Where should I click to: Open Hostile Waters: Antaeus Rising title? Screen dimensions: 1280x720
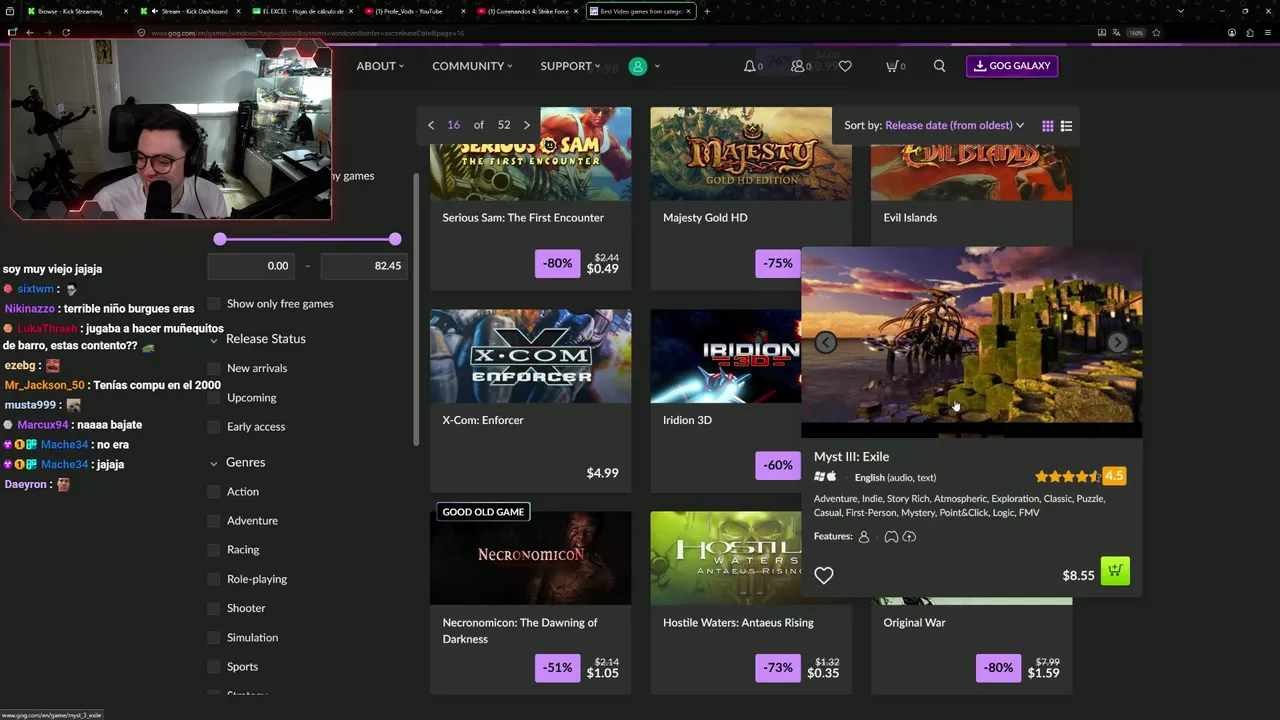pyautogui.click(x=738, y=623)
